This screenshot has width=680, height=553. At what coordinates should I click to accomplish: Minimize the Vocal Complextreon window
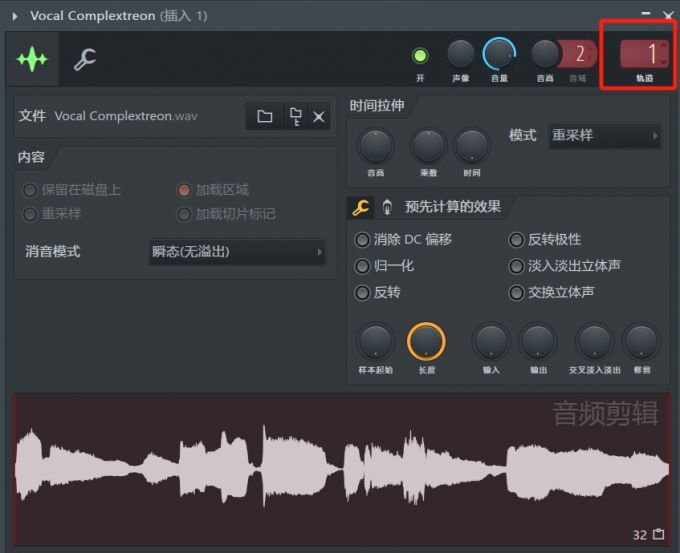click(x=646, y=14)
